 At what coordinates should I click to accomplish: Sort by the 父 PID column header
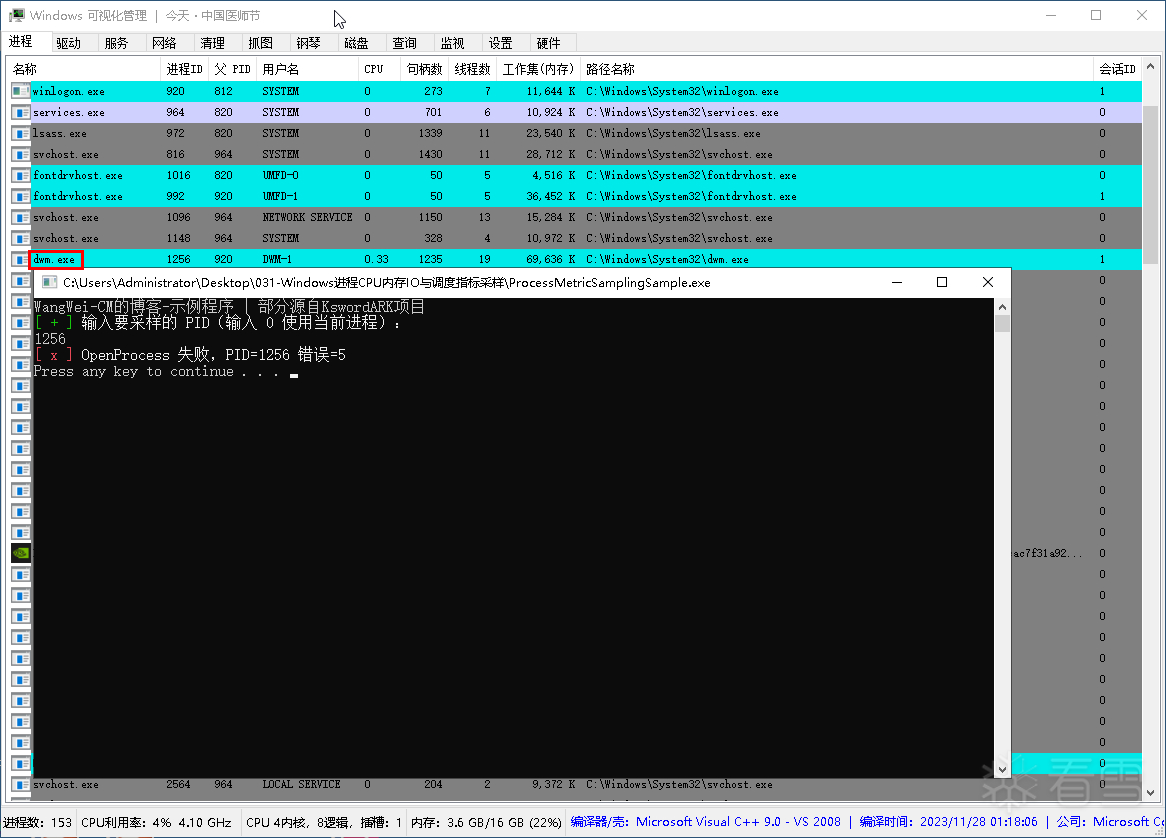click(232, 69)
